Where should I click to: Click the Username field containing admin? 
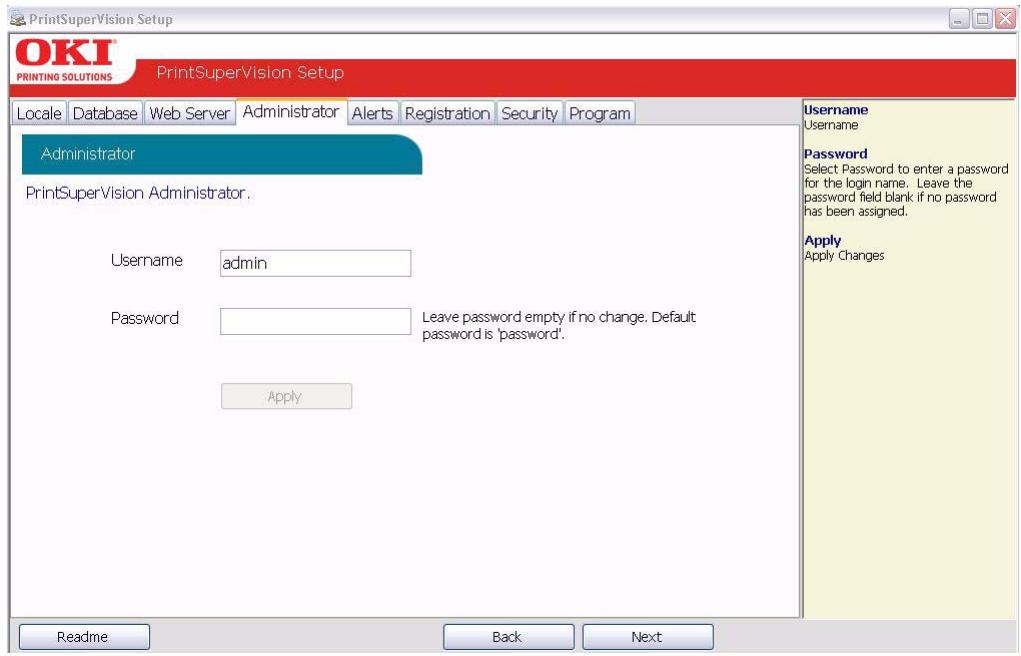coord(315,263)
